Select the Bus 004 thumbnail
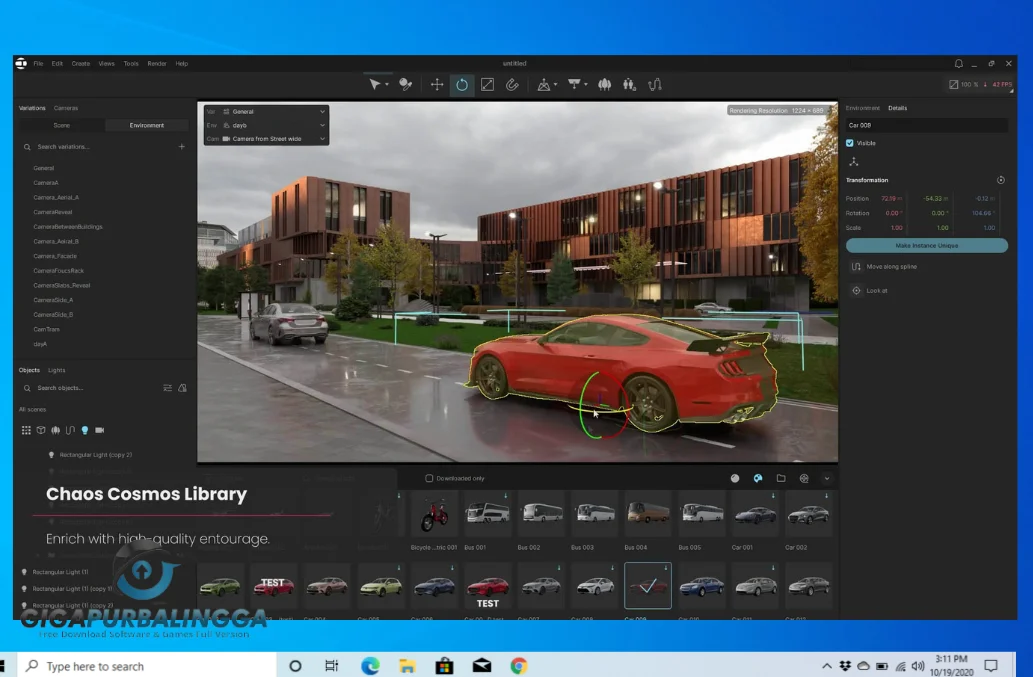Image resolution: width=1033 pixels, height=677 pixels. click(648, 512)
